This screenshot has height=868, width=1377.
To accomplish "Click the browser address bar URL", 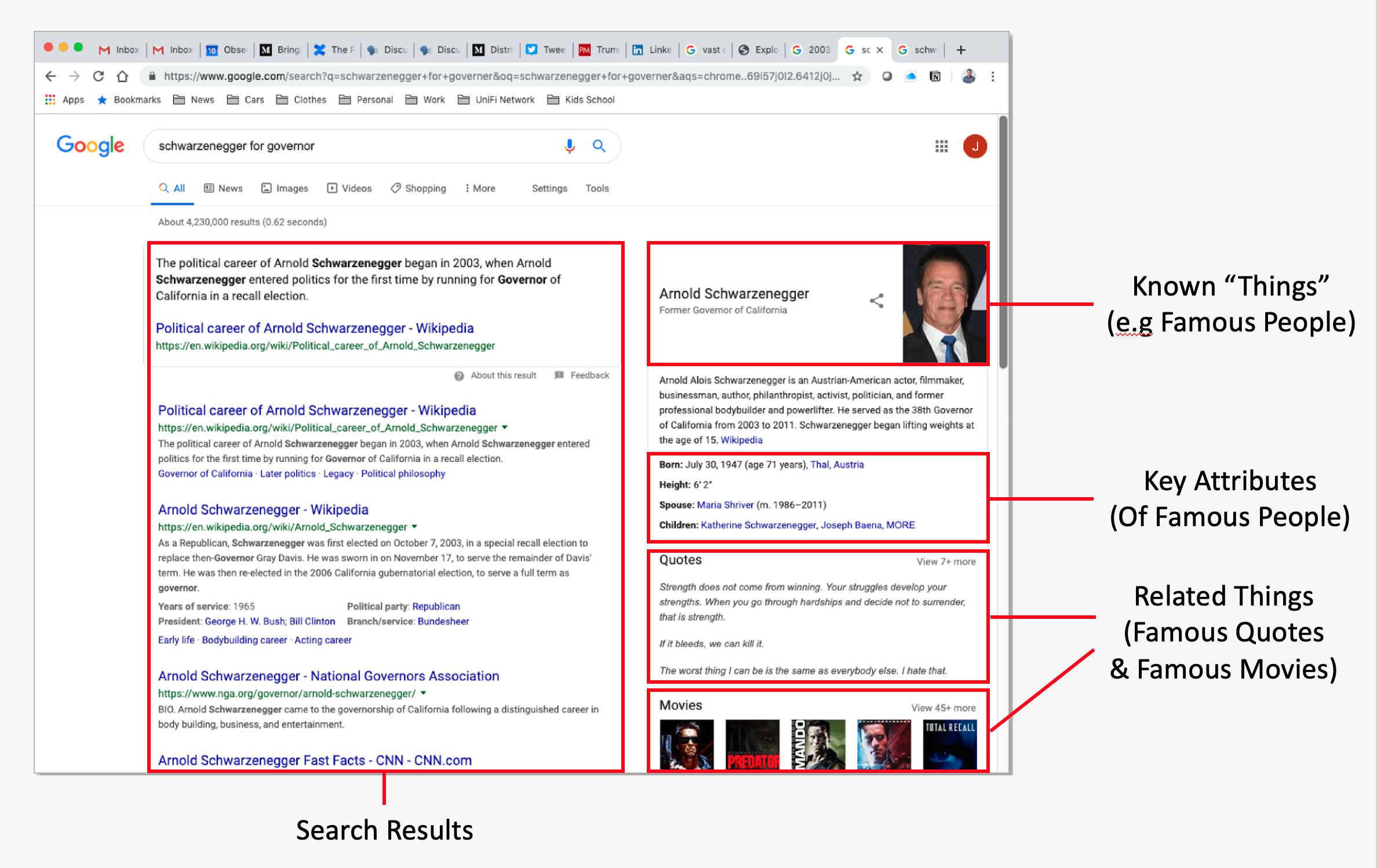I will pos(501,76).
